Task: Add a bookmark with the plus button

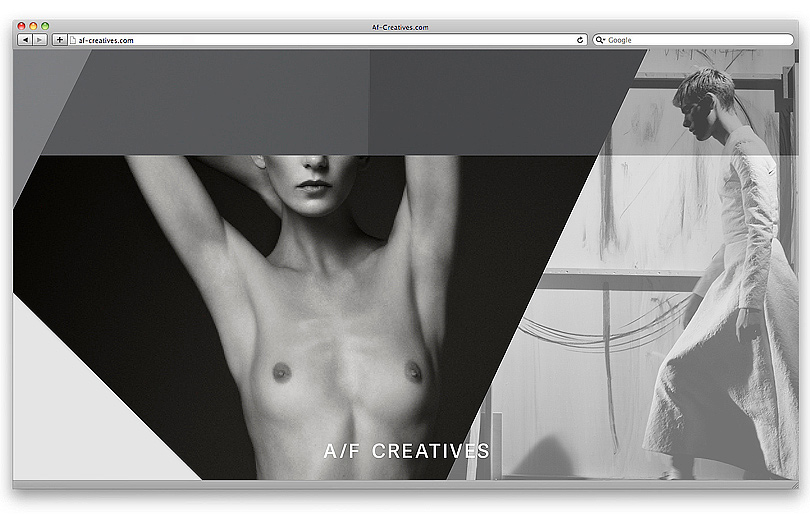Action: [59, 40]
